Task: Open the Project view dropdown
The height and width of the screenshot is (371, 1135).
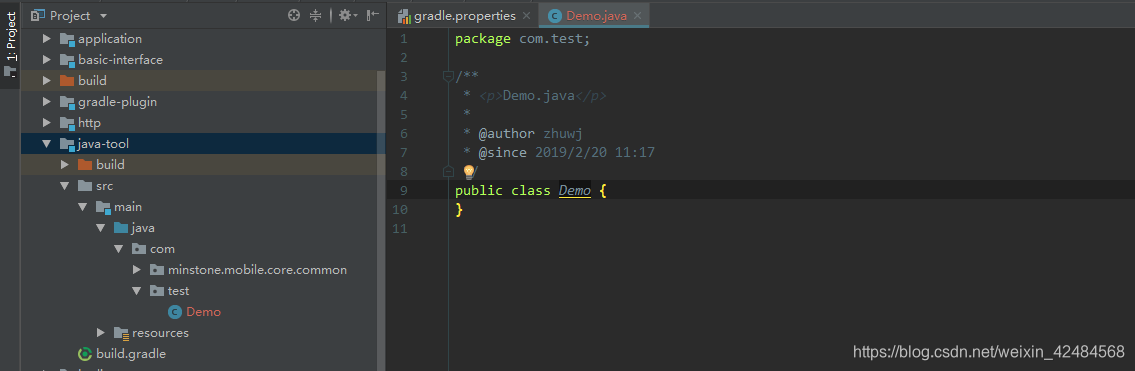Action: 103,15
